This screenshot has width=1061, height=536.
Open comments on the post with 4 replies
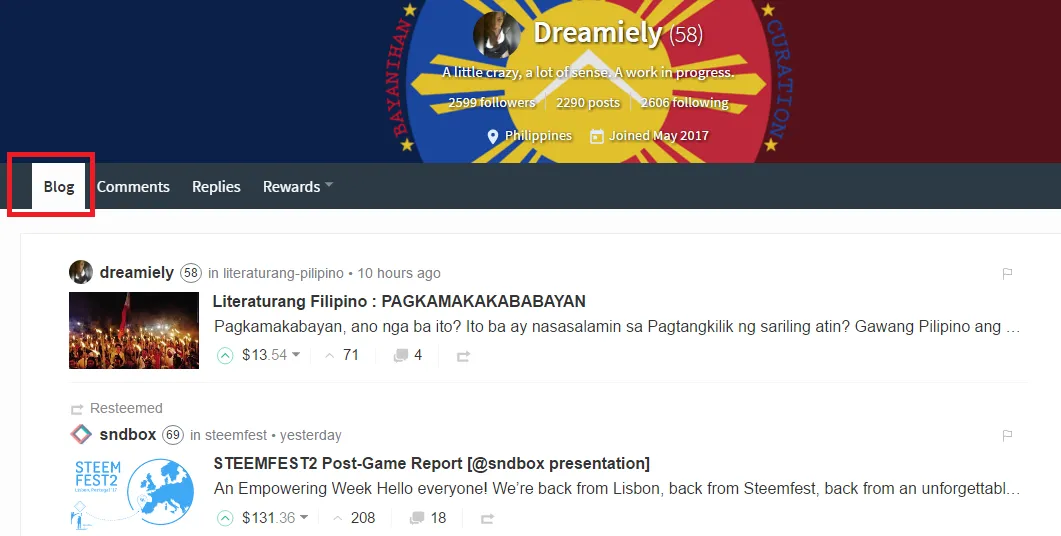pyautogui.click(x=408, y=355)
